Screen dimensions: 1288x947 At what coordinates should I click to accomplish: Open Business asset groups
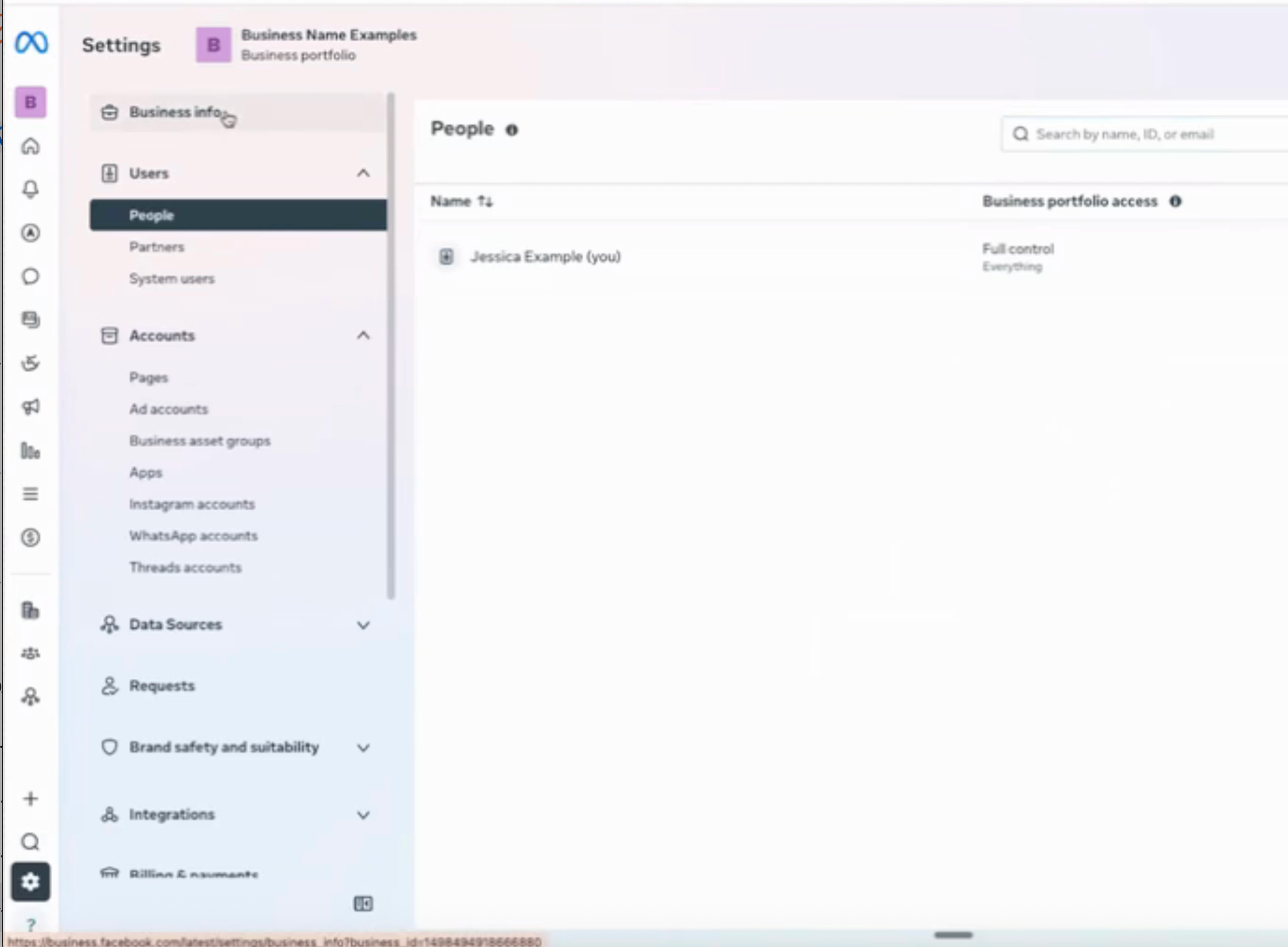[x=200, y=441]
